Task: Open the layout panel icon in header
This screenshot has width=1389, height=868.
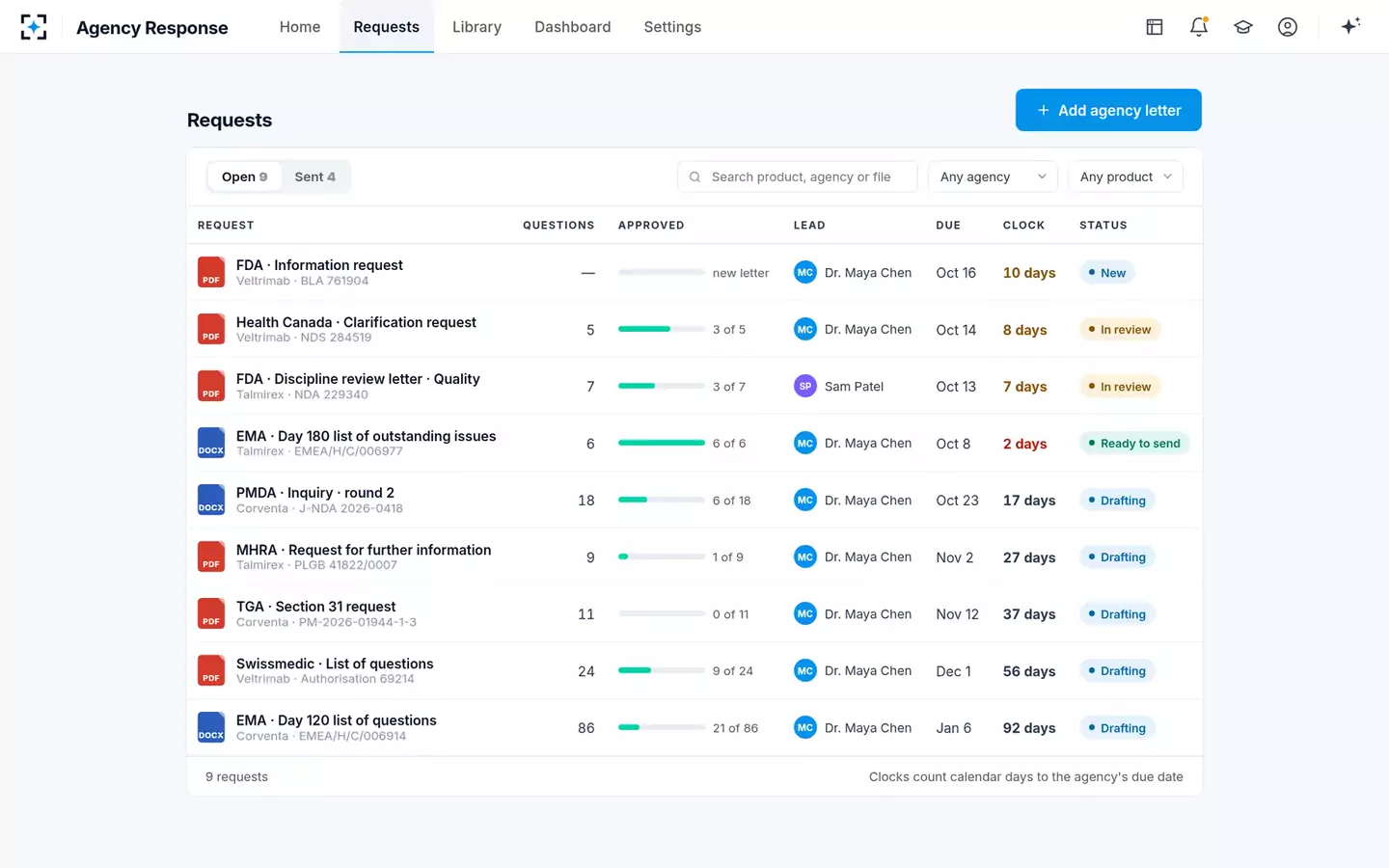Action: pos(1155,27)
